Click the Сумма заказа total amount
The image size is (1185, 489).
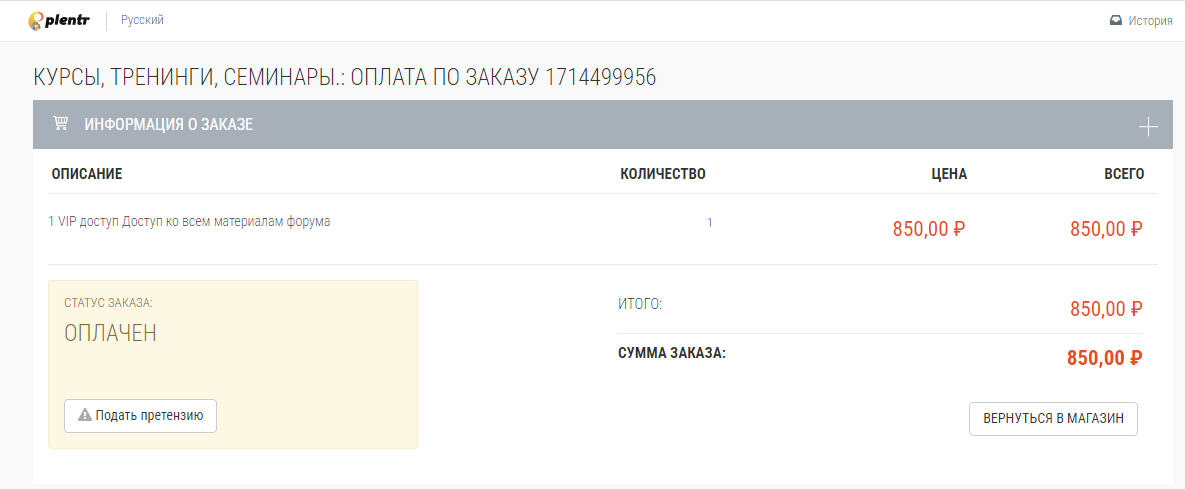click(1104, 358)
